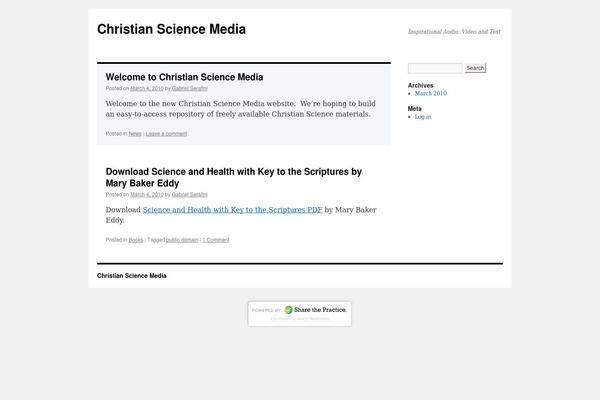Click the footer Christian Science Media link
This screenshot has width=600, height=400.
(132, 275)
